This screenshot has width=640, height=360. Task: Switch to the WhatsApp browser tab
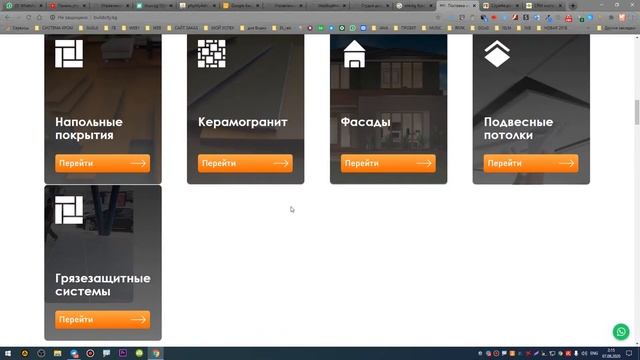click(24, 6)
